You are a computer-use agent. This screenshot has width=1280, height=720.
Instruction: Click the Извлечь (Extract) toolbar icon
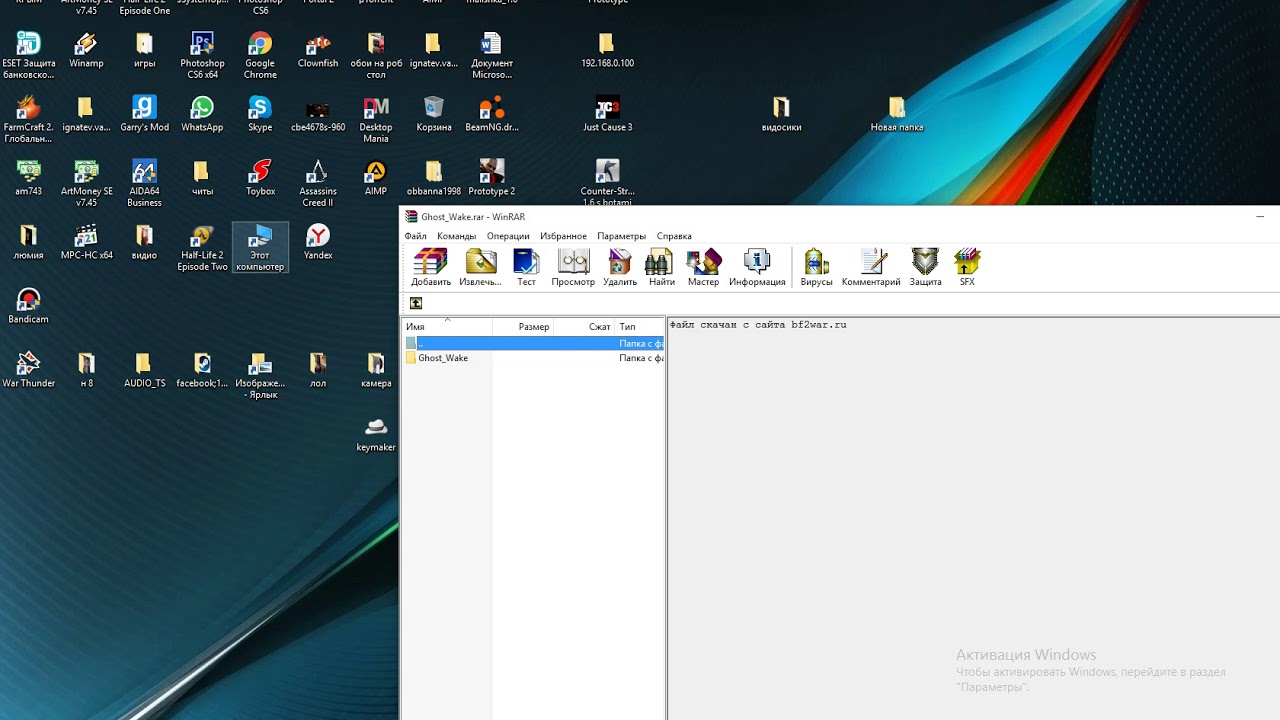[480, 267]
